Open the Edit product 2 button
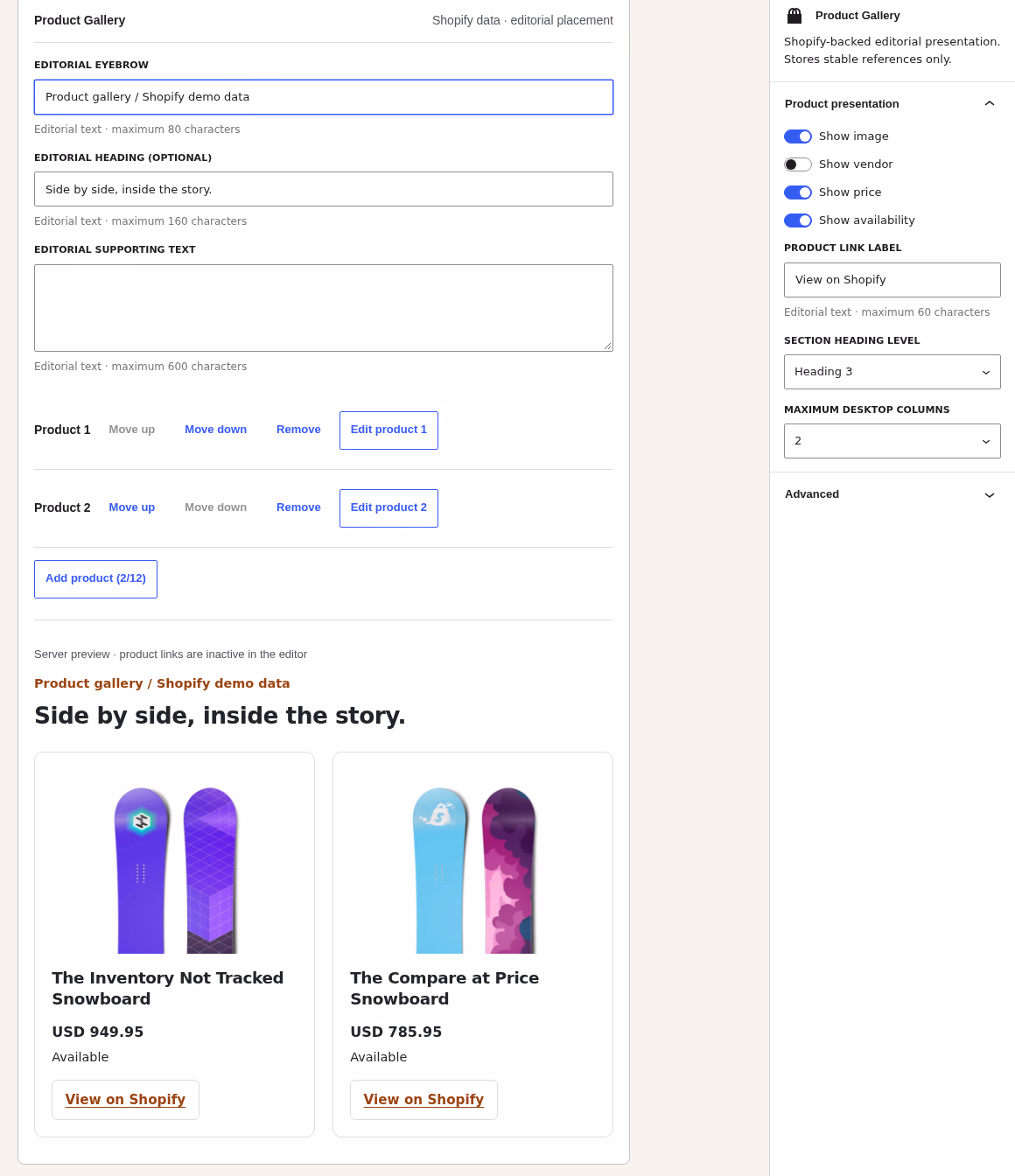The width and height of the screenshot is (1015, 1176). pyautogui.click(x=388, y=508)
